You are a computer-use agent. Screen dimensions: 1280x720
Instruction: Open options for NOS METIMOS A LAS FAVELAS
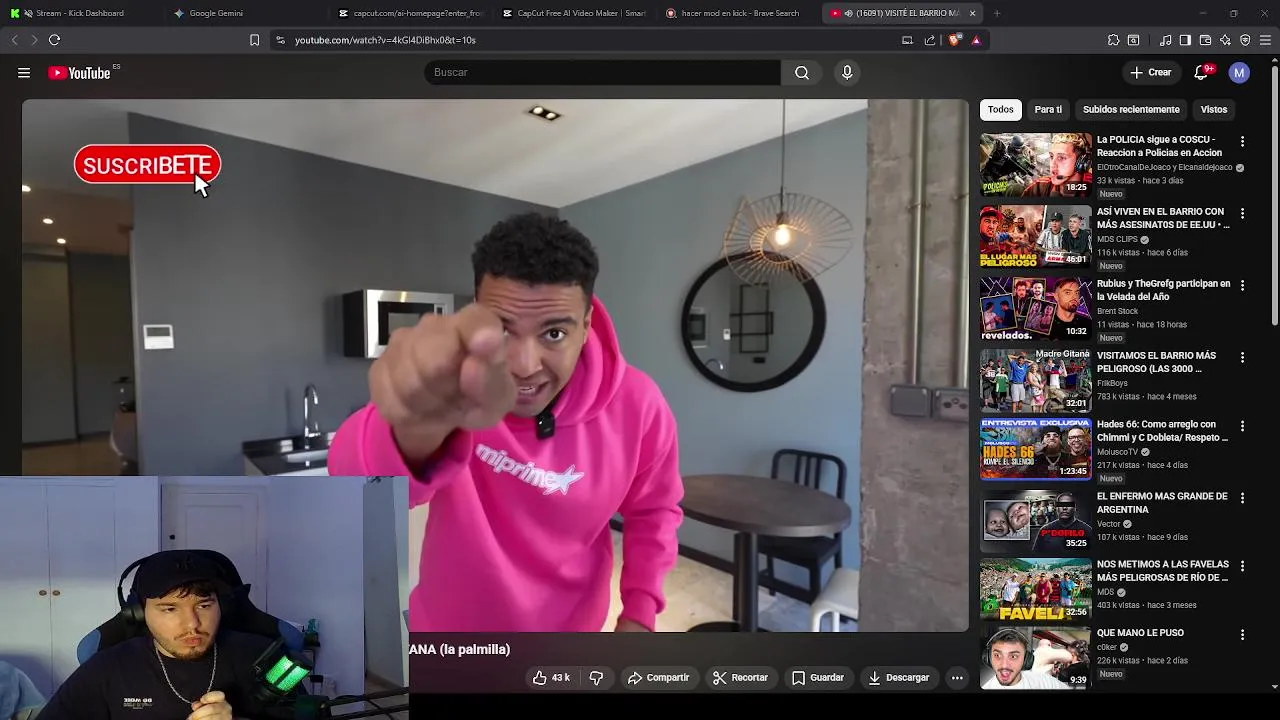pos(1242,567)
